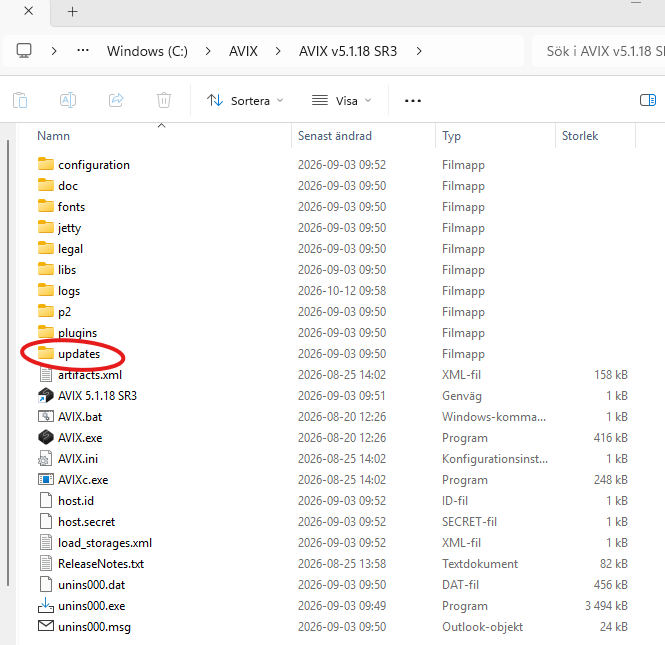665x645 pixels.
Task: Select the legal folder icon
Action: 46,248
